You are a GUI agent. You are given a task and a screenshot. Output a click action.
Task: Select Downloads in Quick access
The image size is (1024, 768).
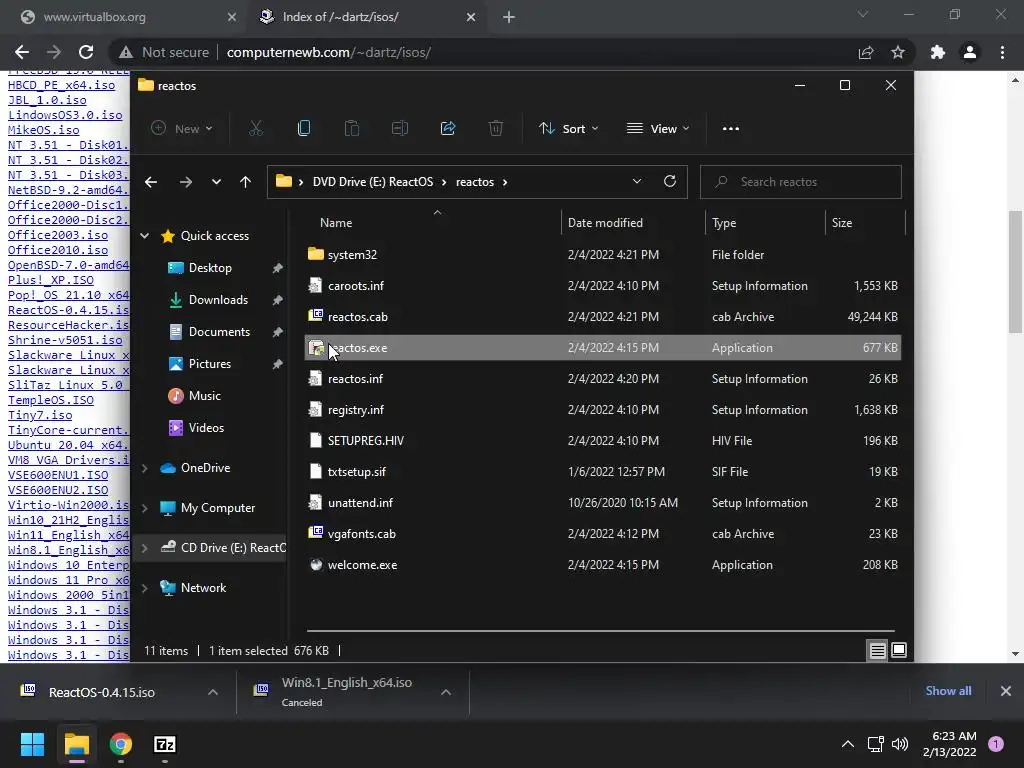tap(218, 300)
